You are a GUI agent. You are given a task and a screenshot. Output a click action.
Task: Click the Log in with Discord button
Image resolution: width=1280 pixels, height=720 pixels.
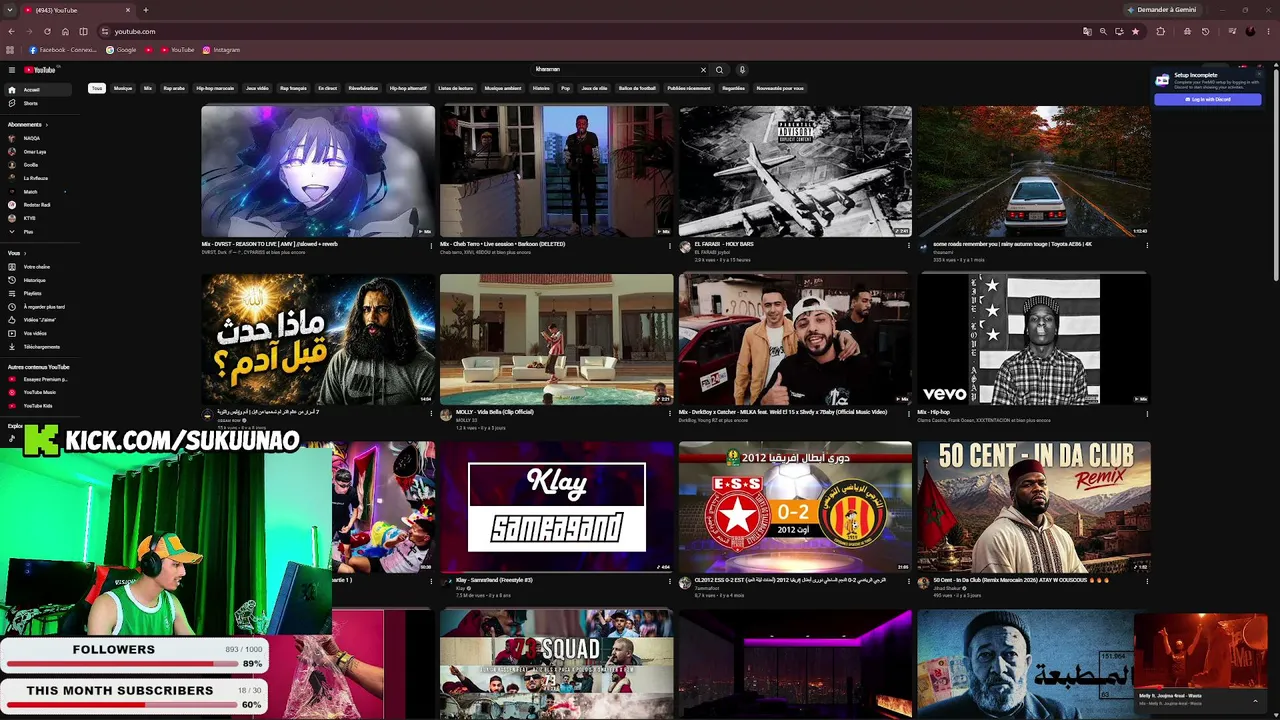(x=1208, y=100)
